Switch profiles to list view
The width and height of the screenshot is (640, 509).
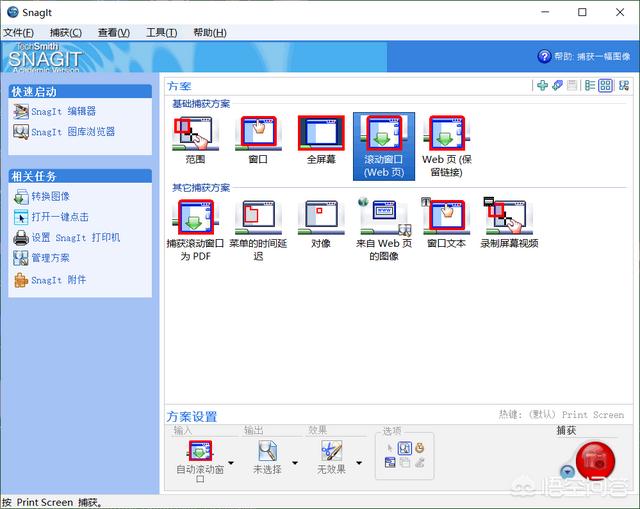coord(589,85)
